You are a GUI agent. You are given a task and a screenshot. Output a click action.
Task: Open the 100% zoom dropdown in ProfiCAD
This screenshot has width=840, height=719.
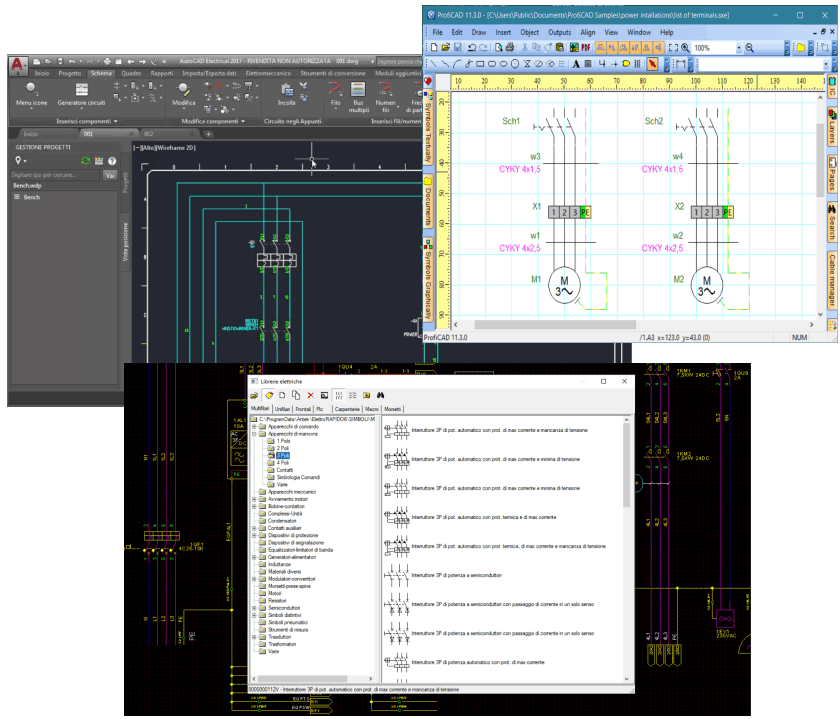click(x=739, y=48)
